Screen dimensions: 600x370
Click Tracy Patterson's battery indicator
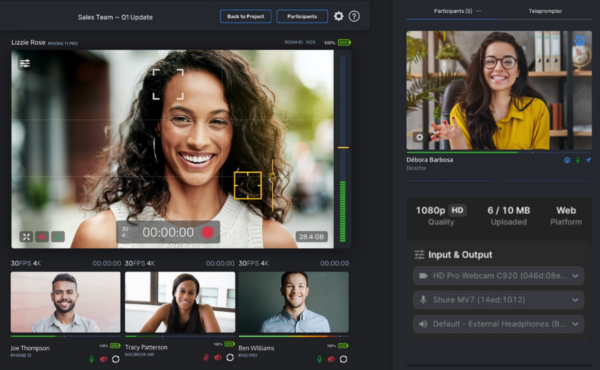tap(230, 344)
